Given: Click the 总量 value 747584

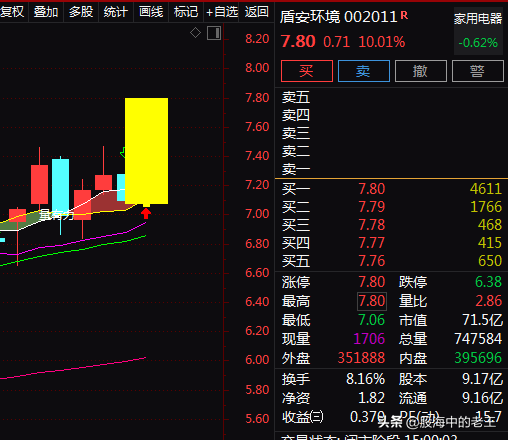Looking at the screenshot, I should coord(478,339).
